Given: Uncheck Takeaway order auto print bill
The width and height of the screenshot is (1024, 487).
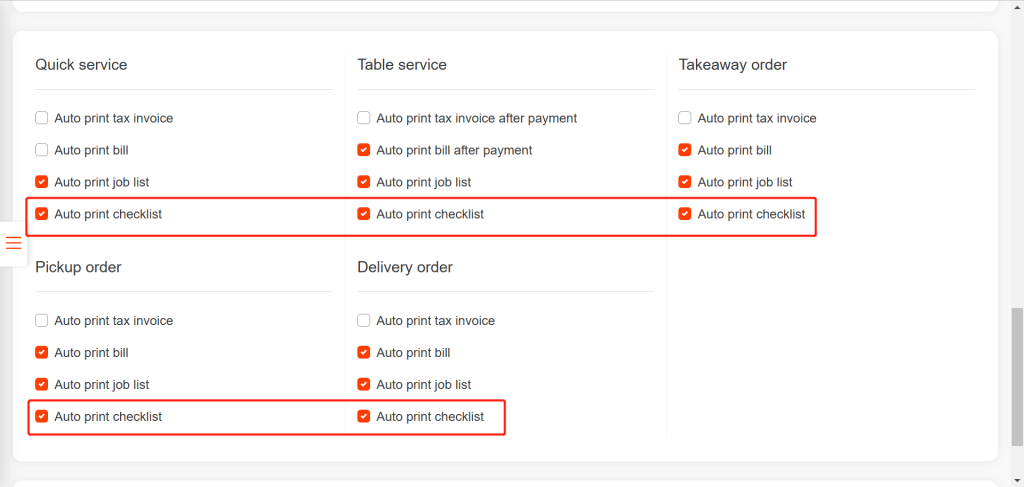Looking at the screenshot, I should (685, 150).
